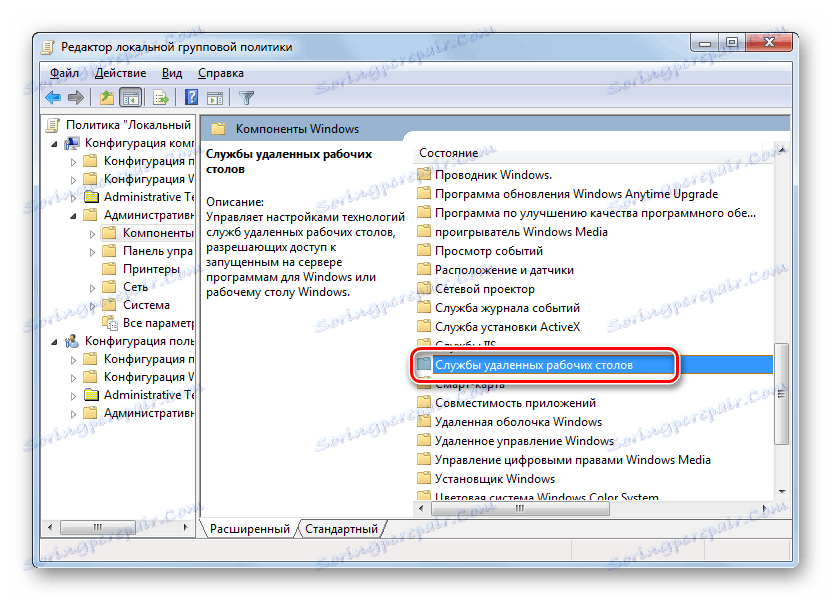Select Программа по улучшению качества folder
832x601 pixels.
click(x=595, y=213)
